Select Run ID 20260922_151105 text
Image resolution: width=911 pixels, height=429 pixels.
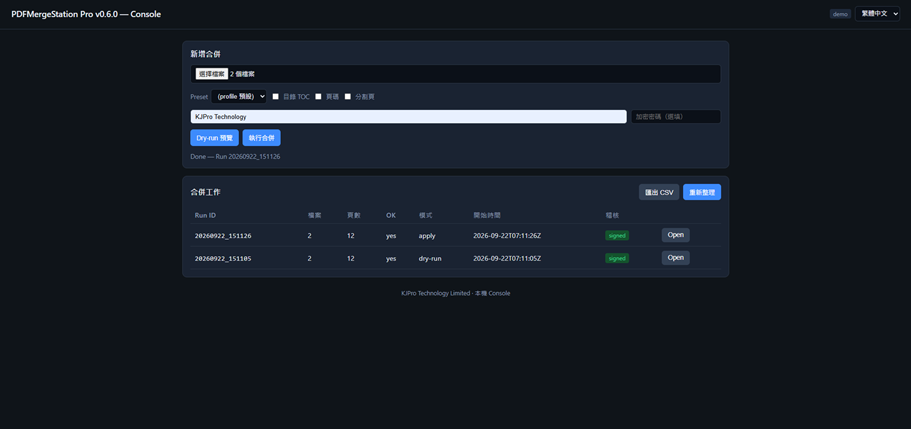tap(223, 259)
